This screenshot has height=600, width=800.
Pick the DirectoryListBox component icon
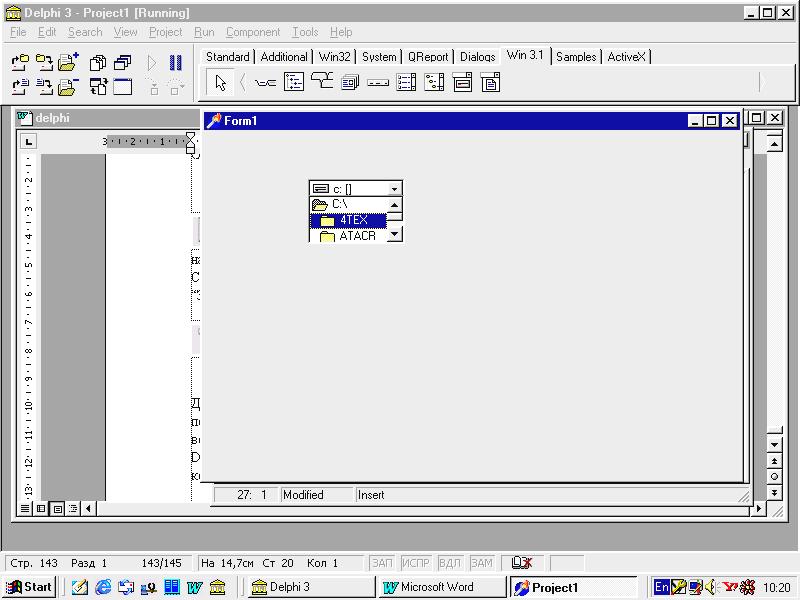(434, 82)
